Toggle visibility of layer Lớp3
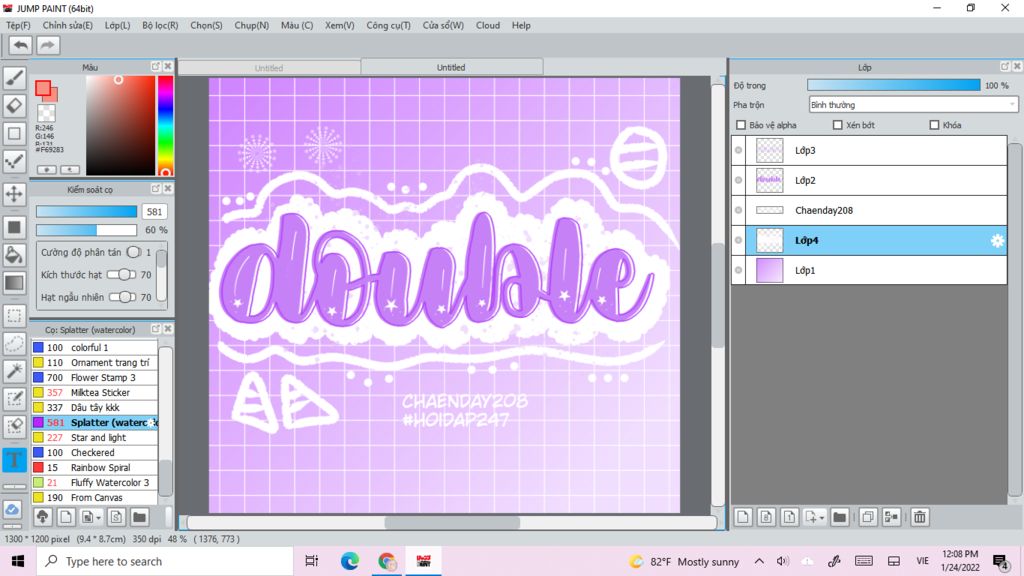 click(x=739, y=150)
